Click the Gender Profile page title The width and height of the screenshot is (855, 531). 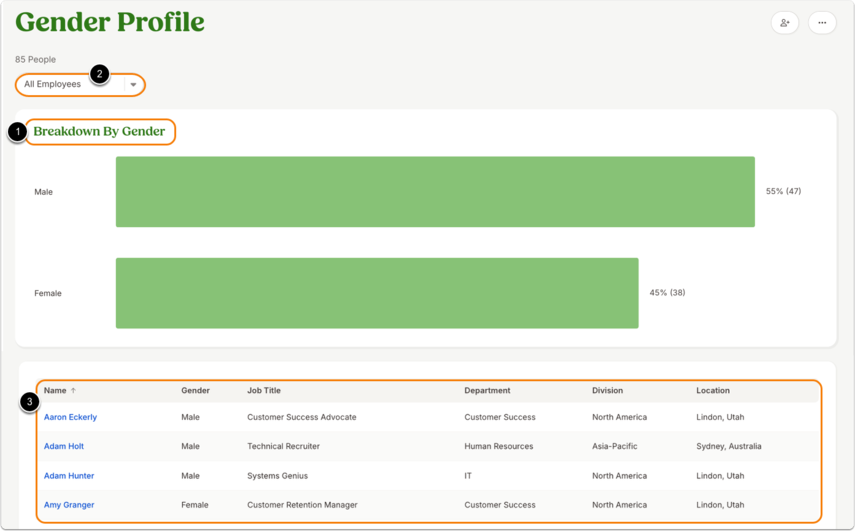click(x=110, y=22)
